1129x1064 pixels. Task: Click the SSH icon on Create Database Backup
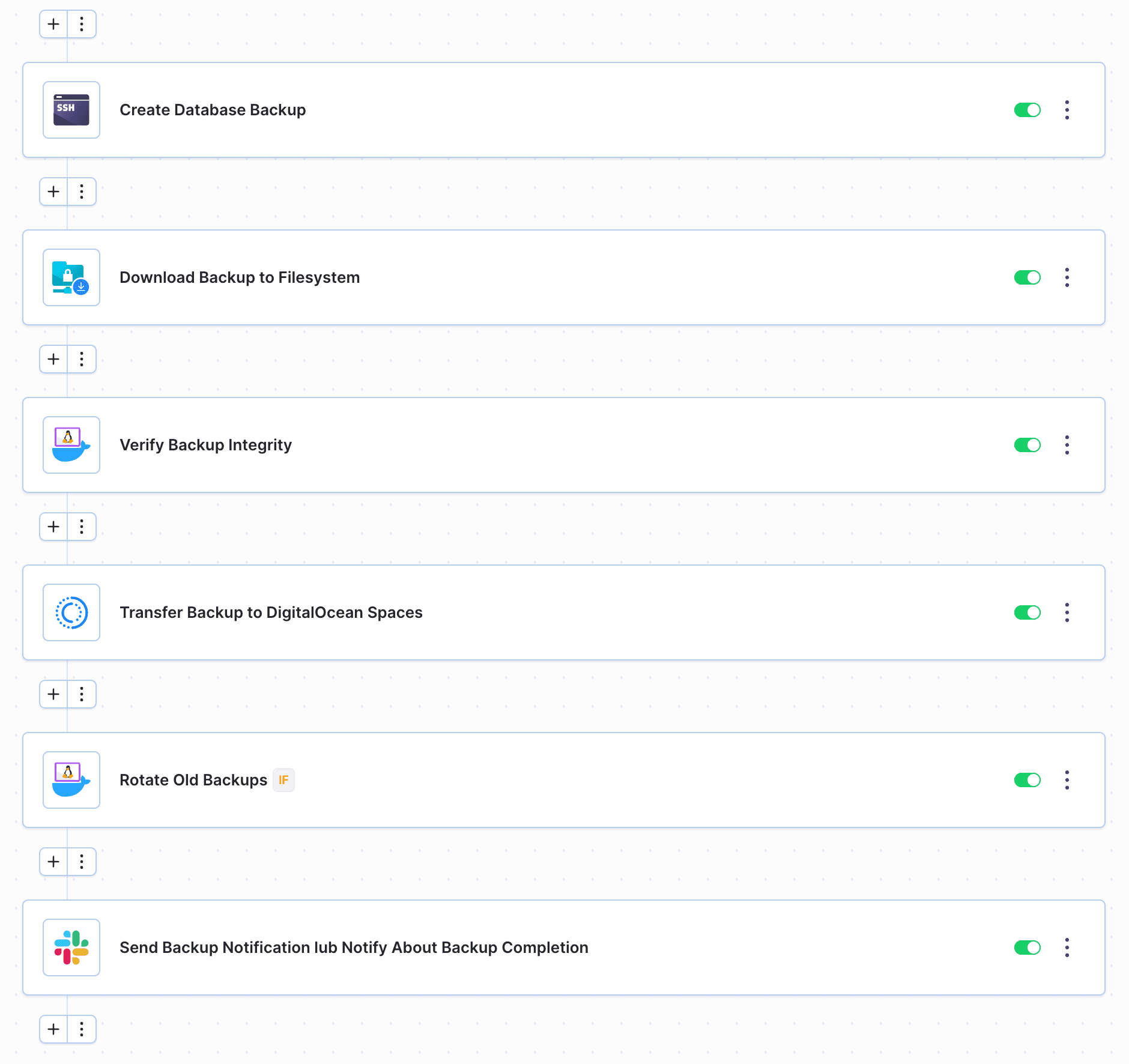click(71, 110)
